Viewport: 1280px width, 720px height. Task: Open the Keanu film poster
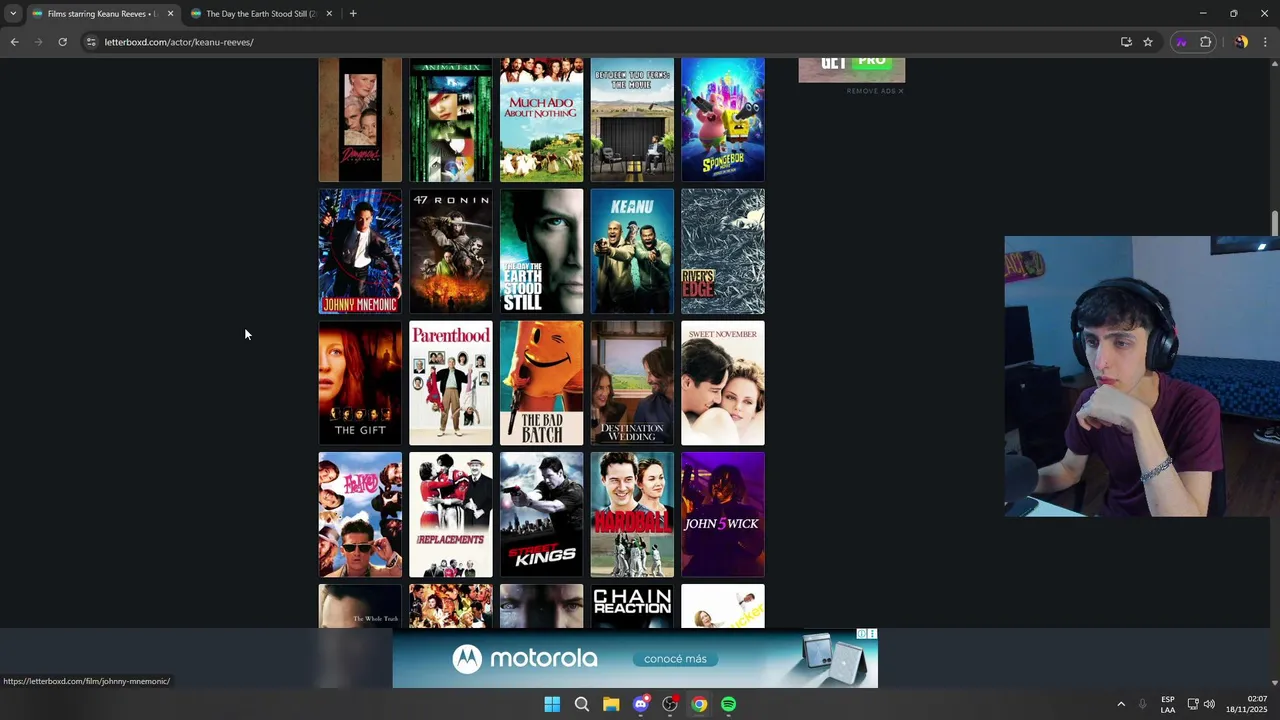pos(632,251)
